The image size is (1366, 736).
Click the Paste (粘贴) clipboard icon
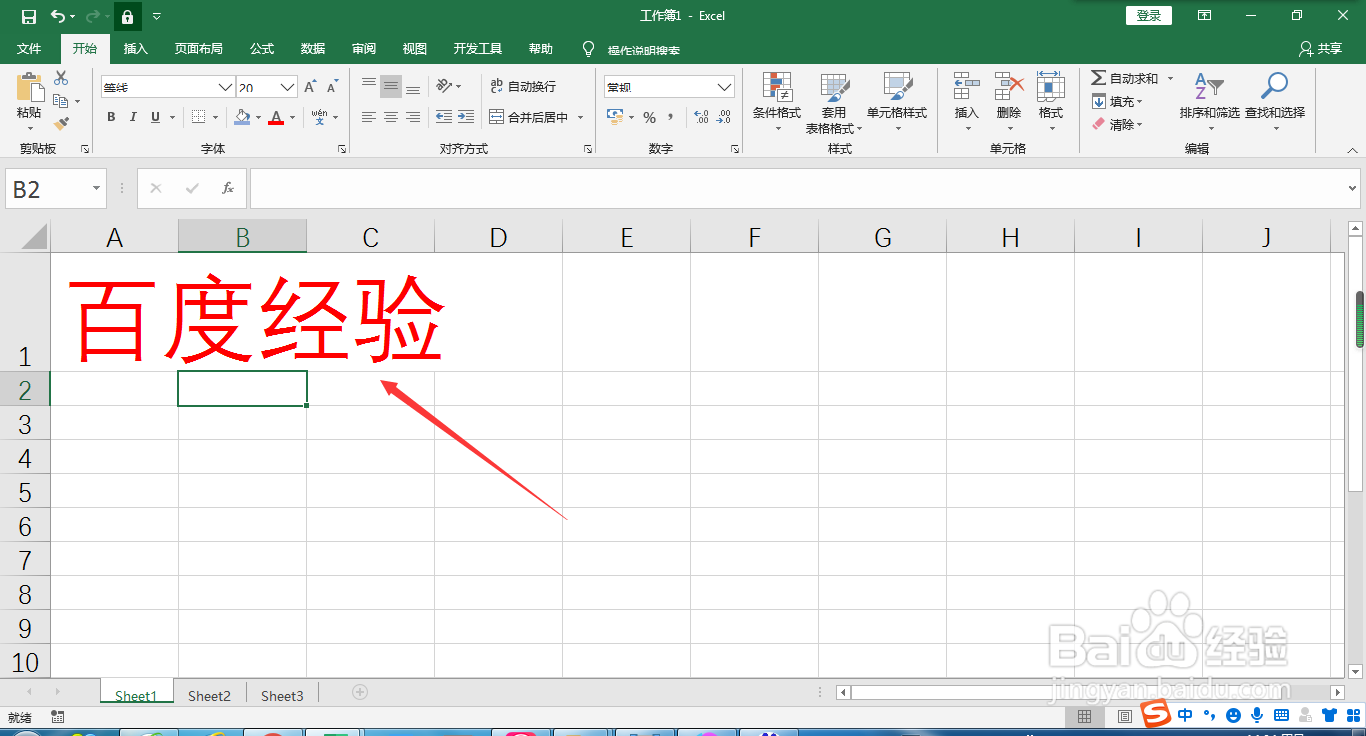click(x=29, y=88)
